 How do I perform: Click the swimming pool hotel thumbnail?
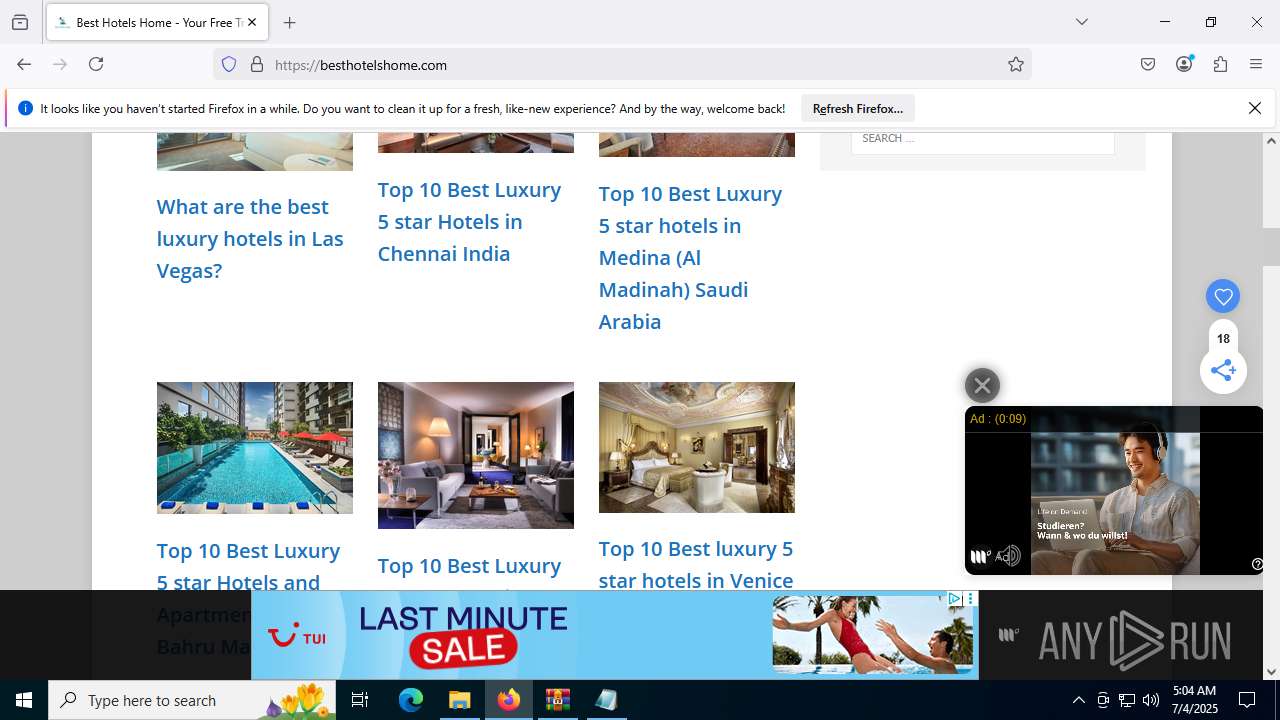coord(255,448)
